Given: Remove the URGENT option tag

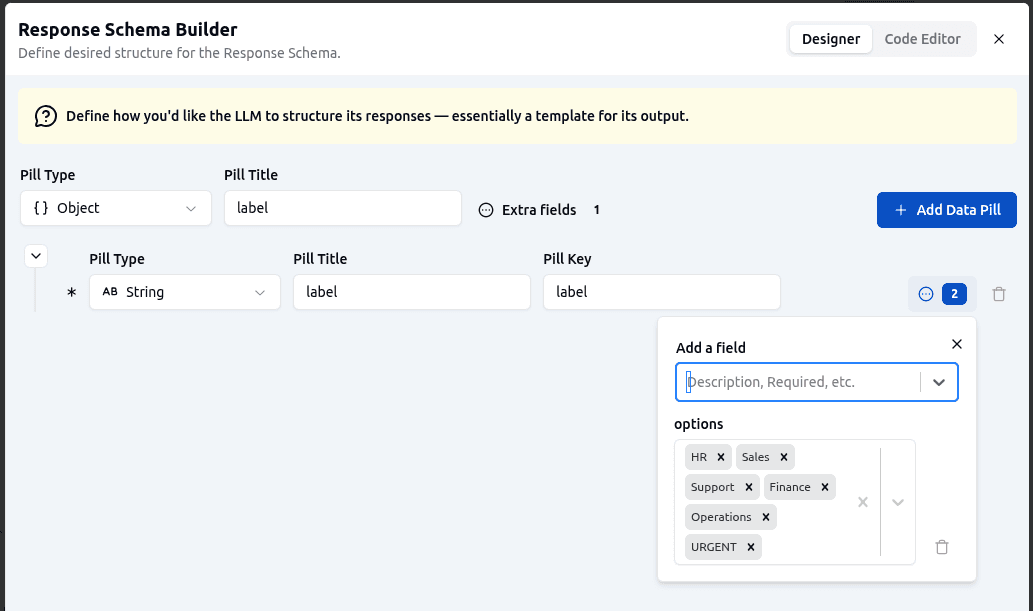Looking at the screenshot, I should coord(749,547).
